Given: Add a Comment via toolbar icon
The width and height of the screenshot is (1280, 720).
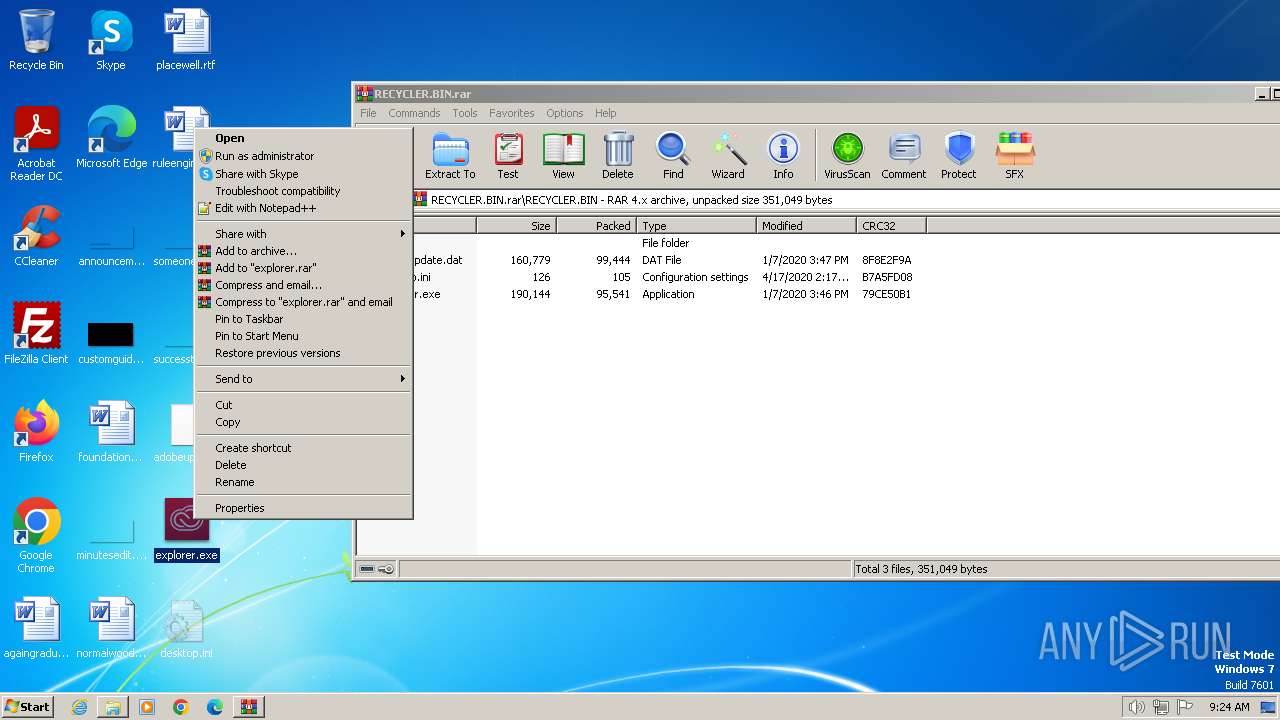Looking at the screenshot, I should (904, 156).
